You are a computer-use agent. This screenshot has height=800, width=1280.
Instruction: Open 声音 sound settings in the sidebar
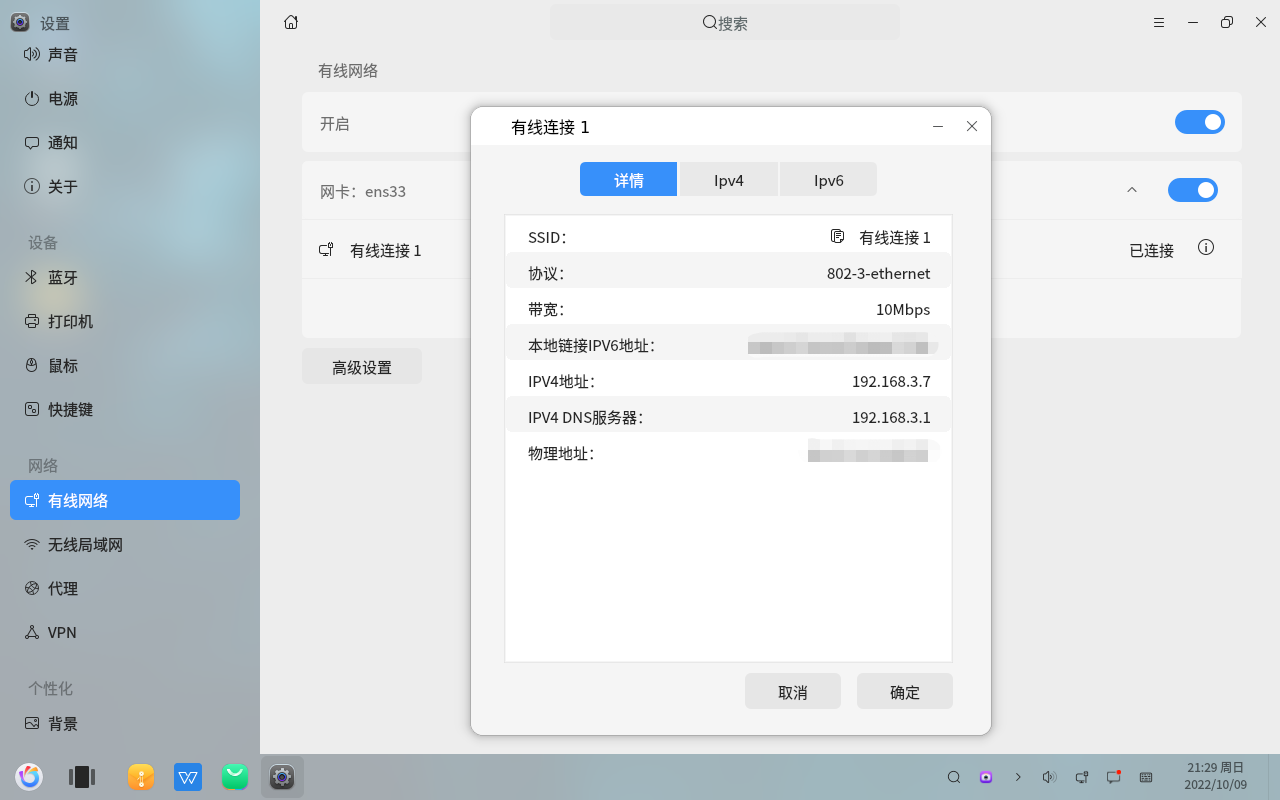pos(125,54)
